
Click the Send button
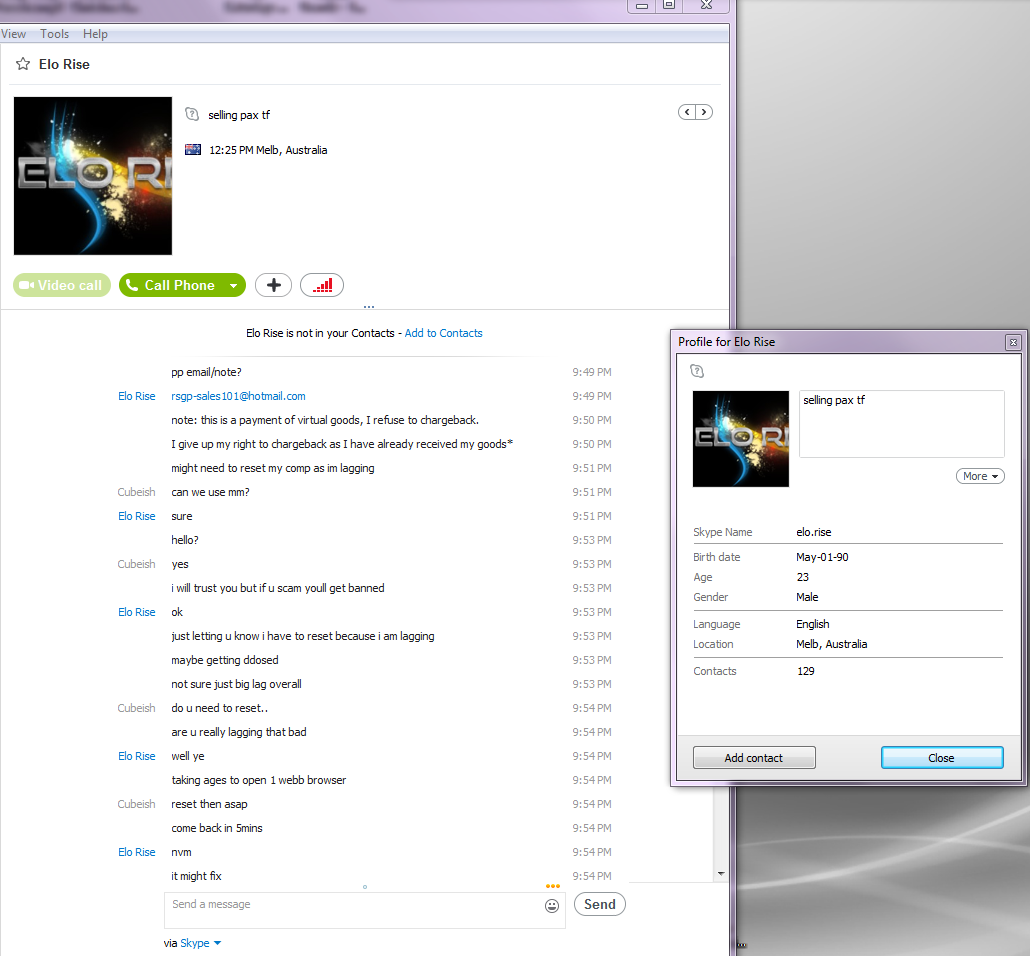[x=600, y=904]
